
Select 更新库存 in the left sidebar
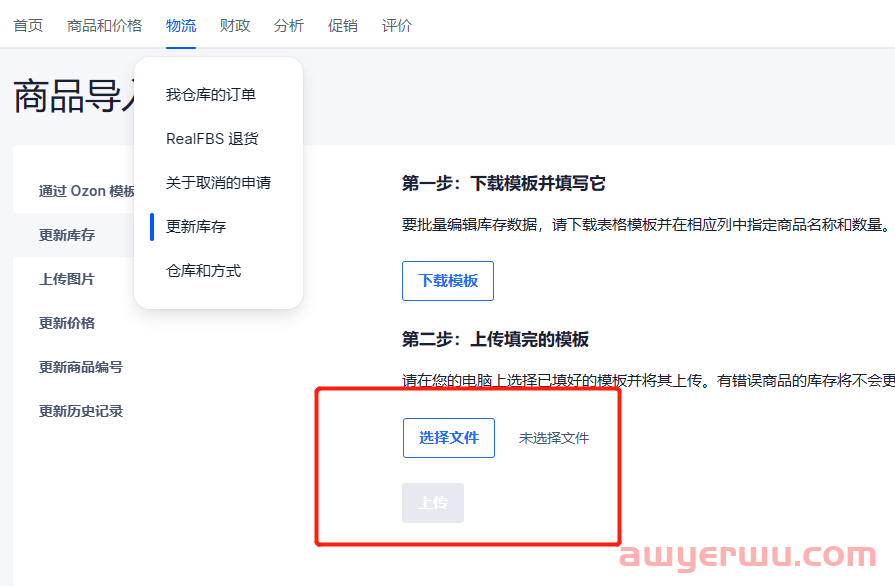pos(67,235)
